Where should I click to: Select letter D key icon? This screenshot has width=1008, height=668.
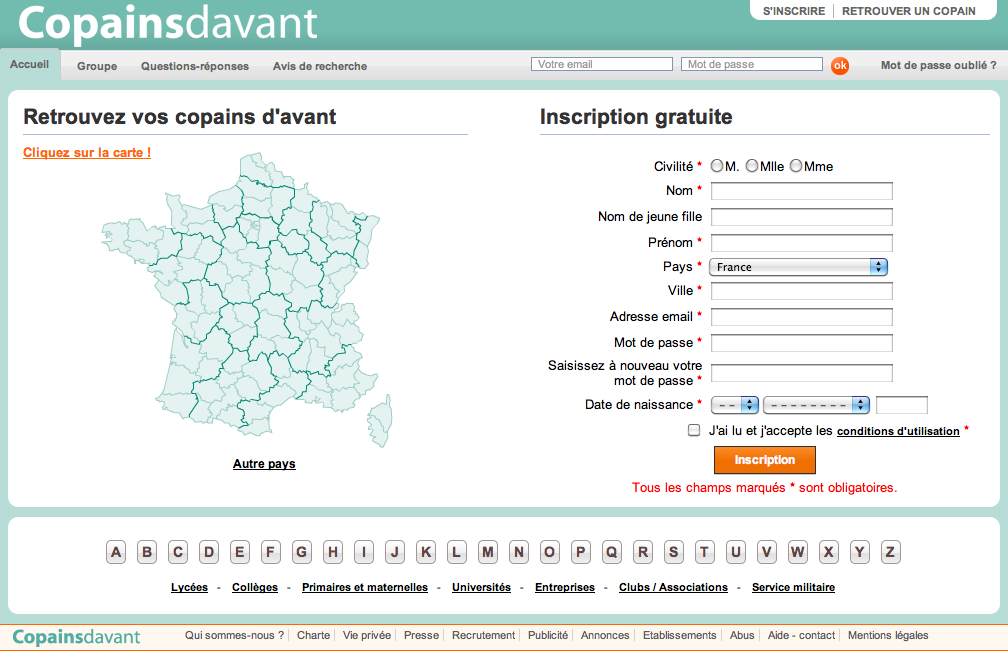(209, 552)
